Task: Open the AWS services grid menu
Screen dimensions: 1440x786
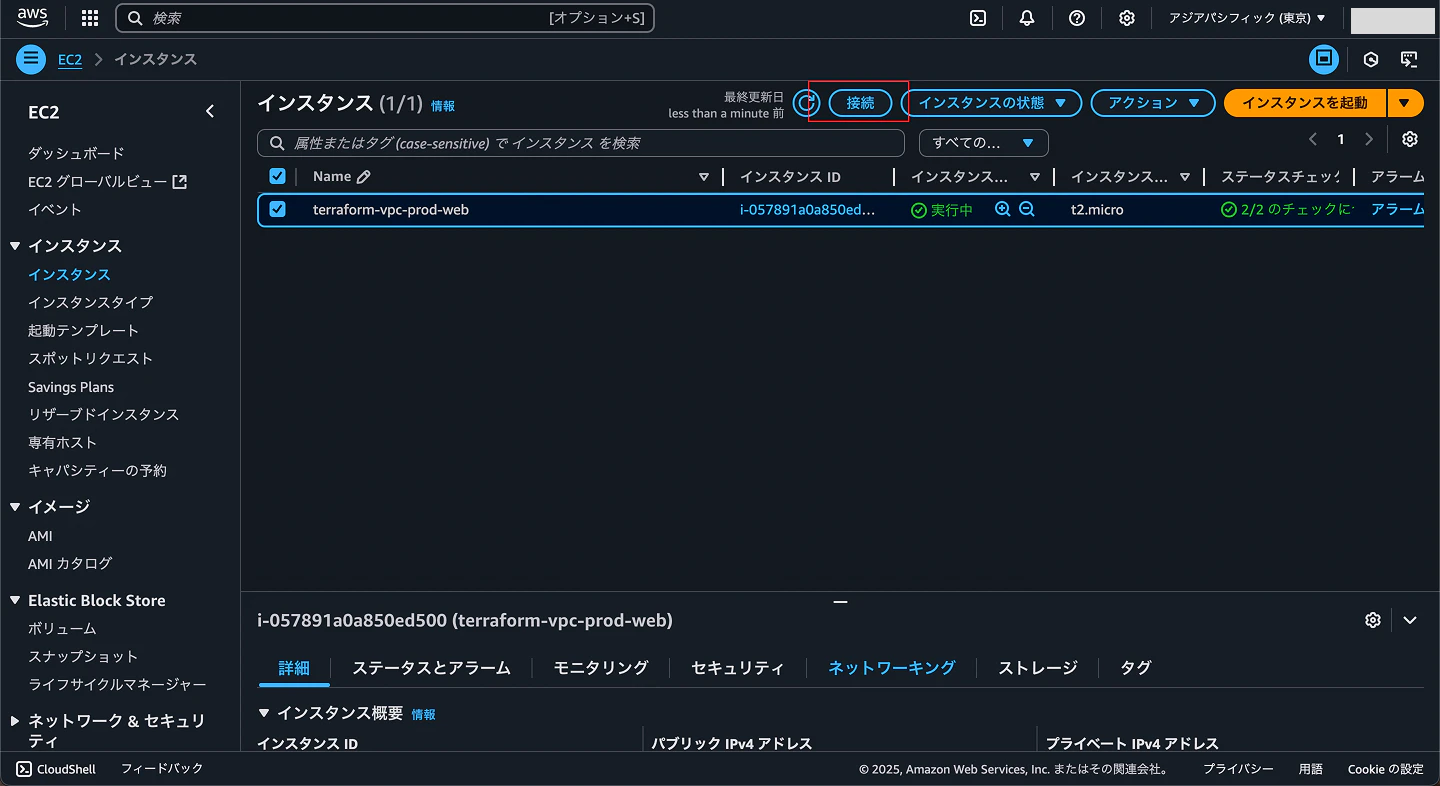Action: (89, 17)
